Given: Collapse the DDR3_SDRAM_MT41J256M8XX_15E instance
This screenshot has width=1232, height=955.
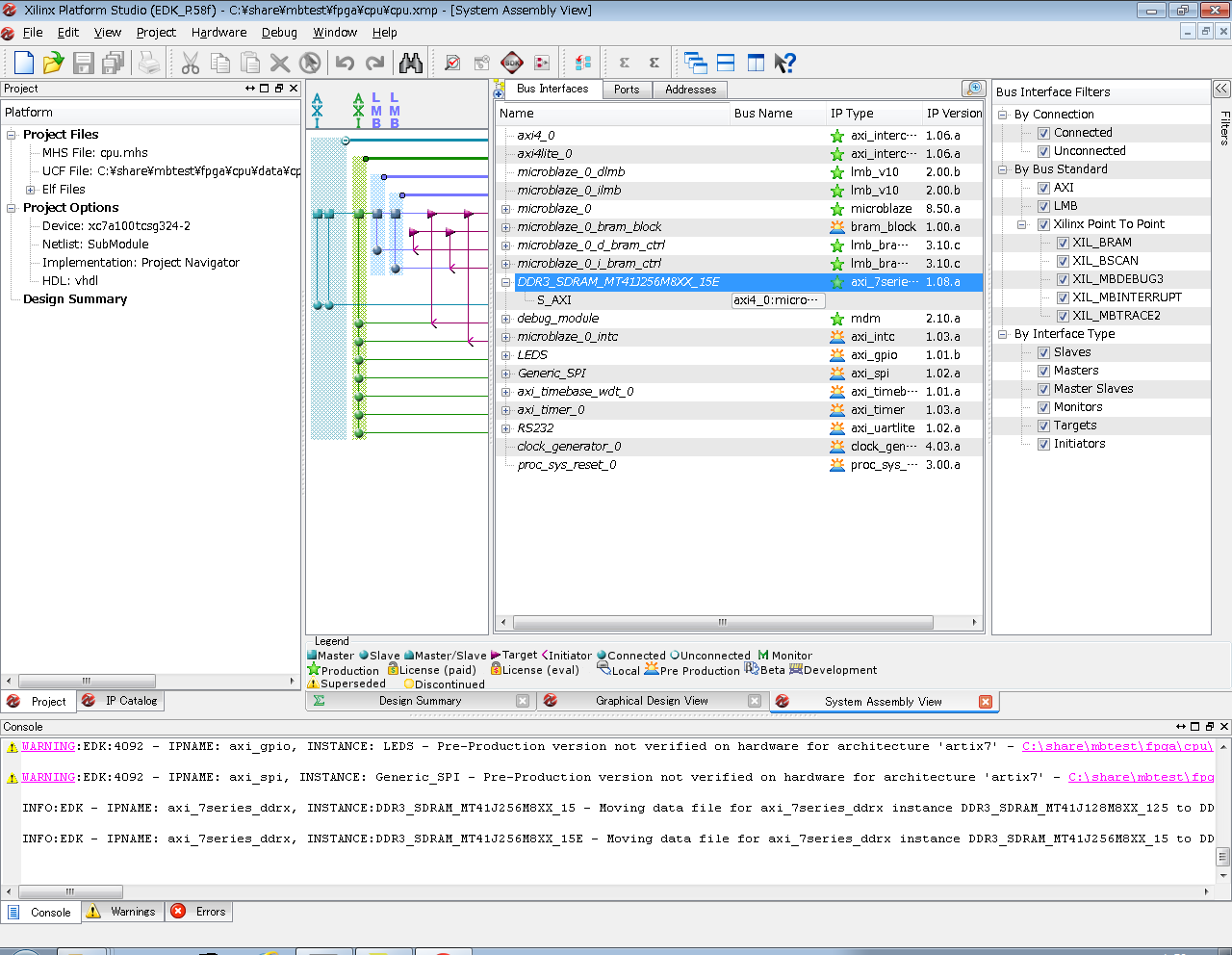Looking at the screenshot, I should [506, 282].
